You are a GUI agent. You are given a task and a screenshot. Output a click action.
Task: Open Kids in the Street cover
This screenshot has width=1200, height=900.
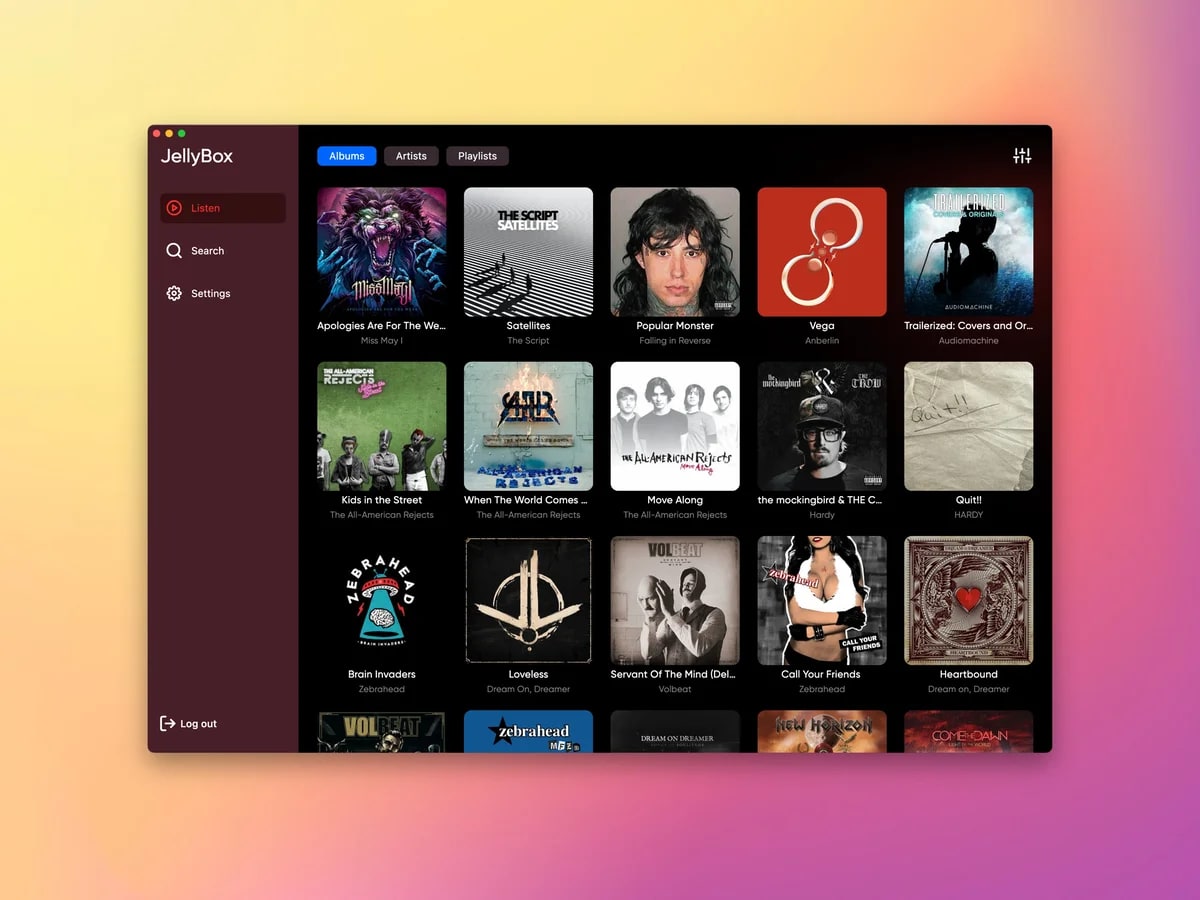(382, 426)
